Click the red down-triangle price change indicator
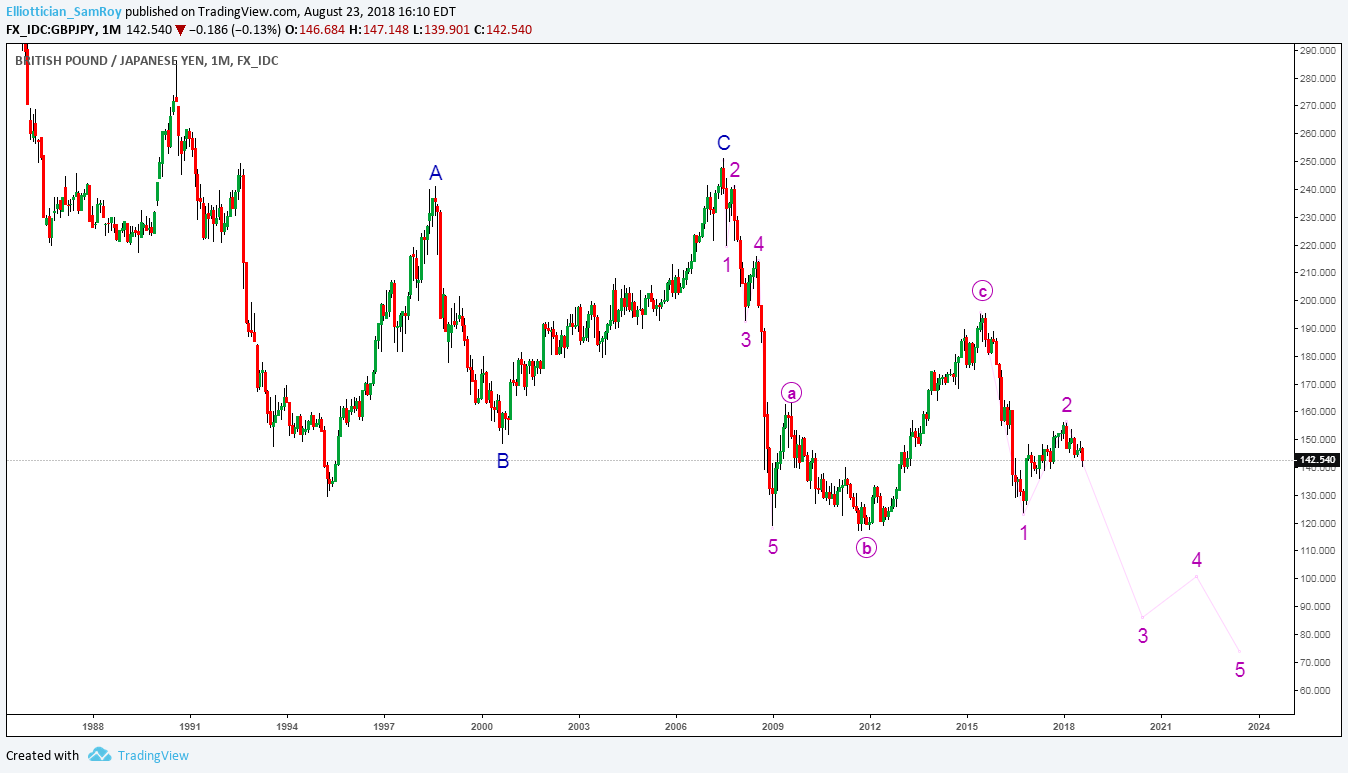 tap(179, 30)
